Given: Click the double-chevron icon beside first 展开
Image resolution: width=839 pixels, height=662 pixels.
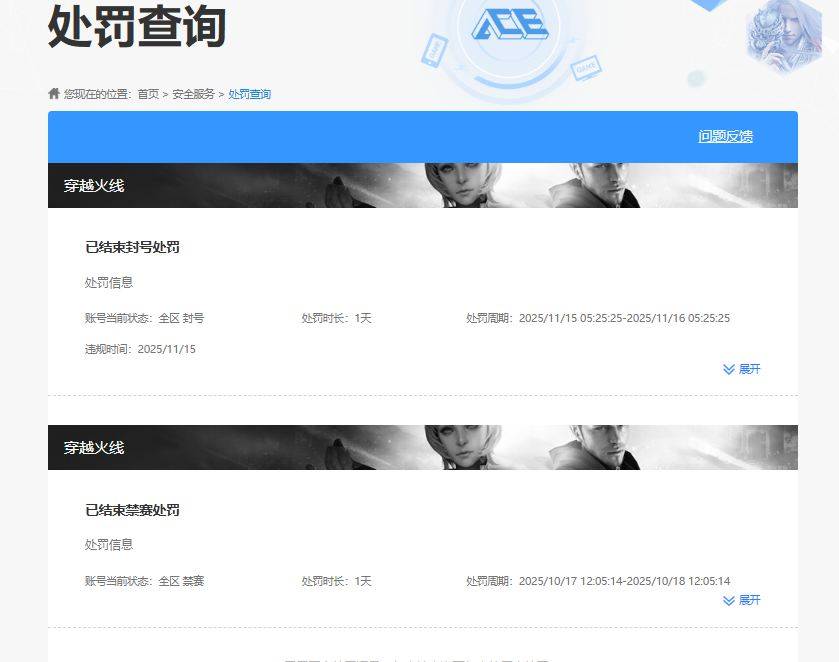Looking at the screenshot, I should click(x=729, y=369).
